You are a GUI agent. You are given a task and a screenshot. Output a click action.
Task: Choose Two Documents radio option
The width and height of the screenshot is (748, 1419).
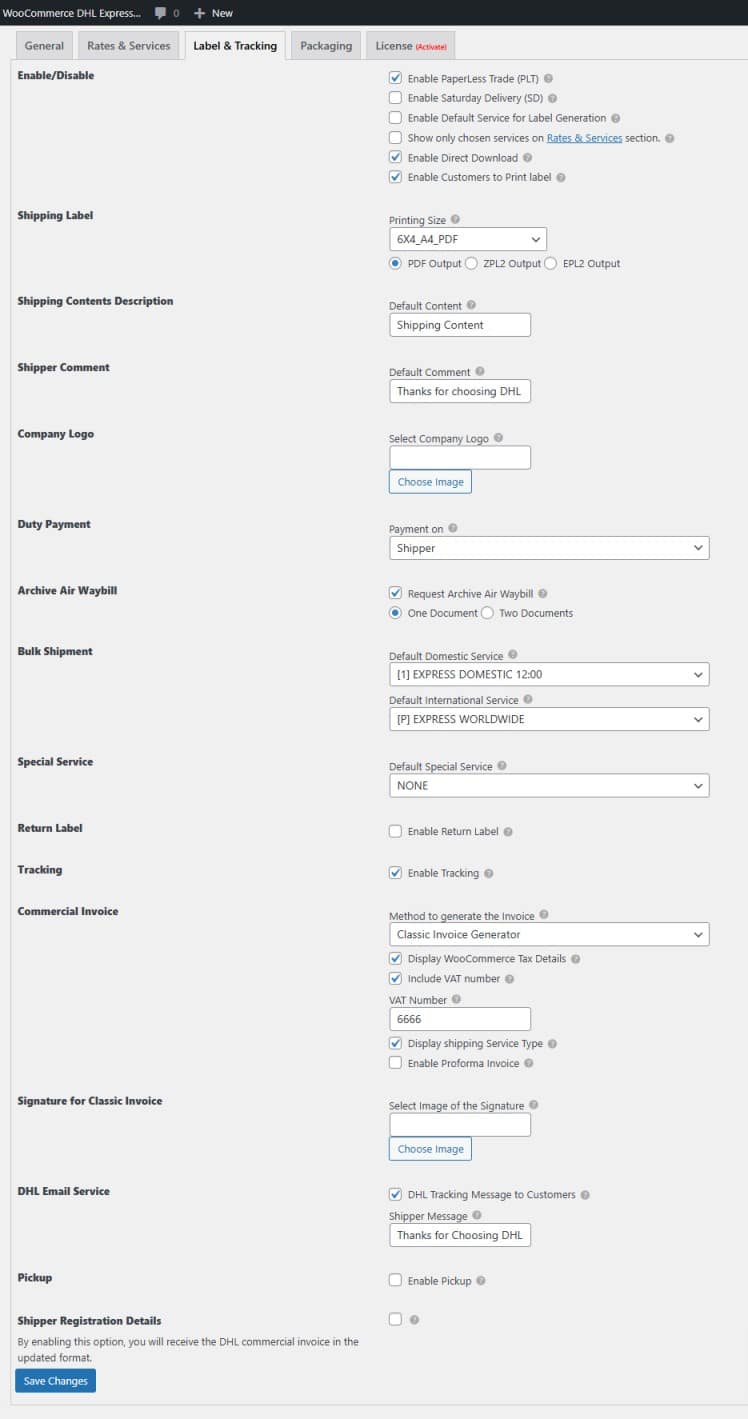pos(488,613)
